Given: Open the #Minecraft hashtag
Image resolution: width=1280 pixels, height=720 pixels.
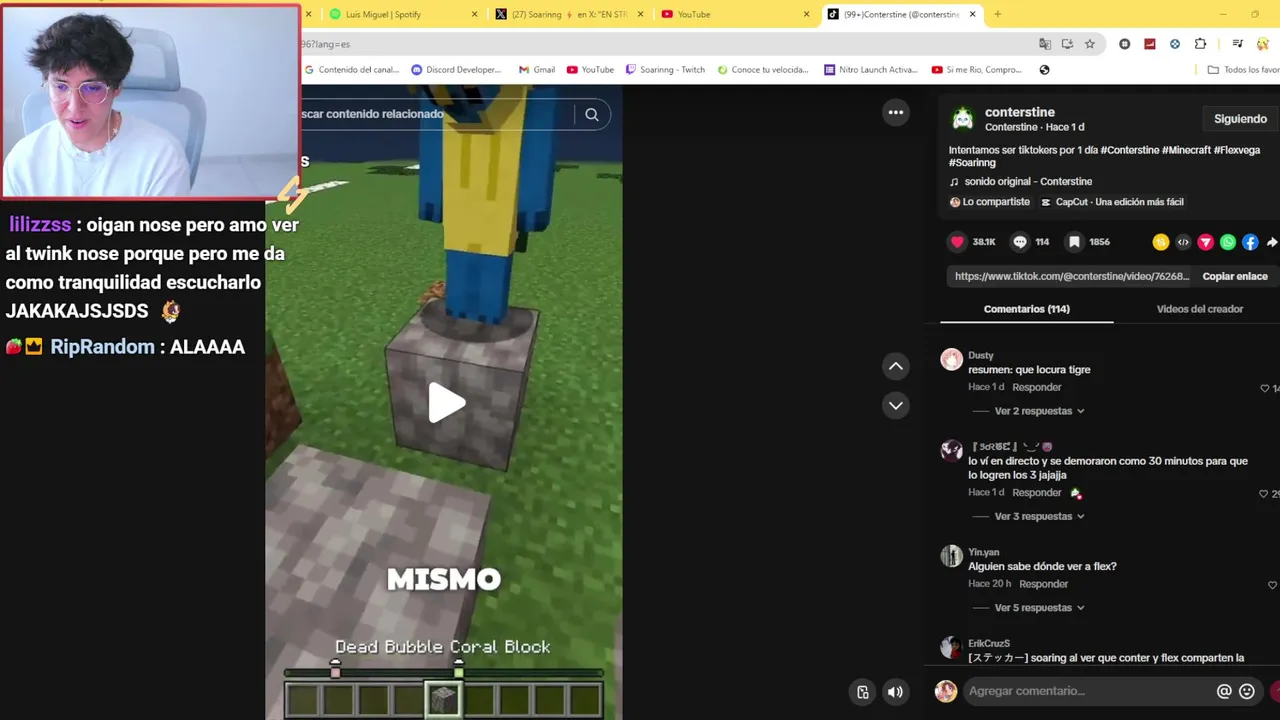Looking at the screenshot, I should point(1186,150).
